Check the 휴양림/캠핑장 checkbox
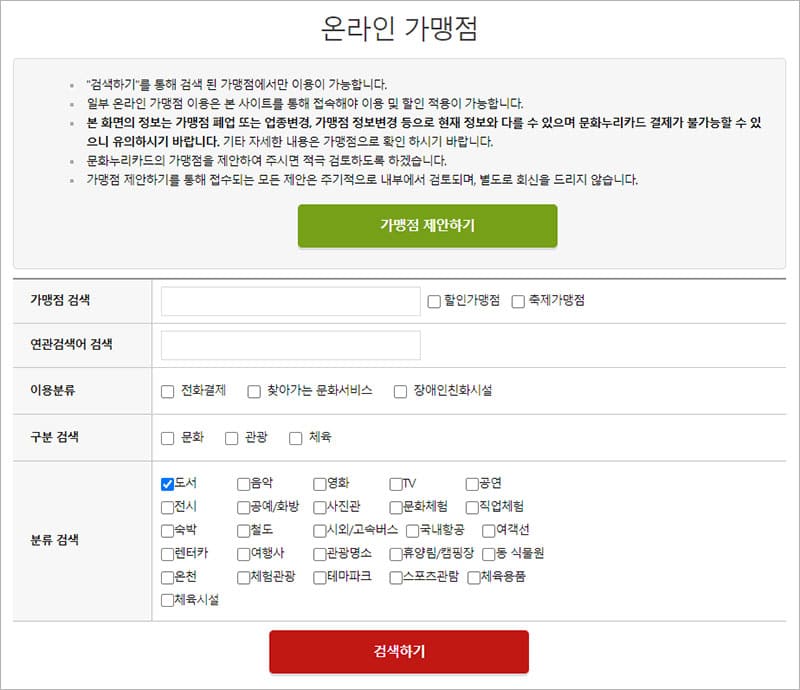The width and height of the screenshot is (800, 690). point(396,554)
